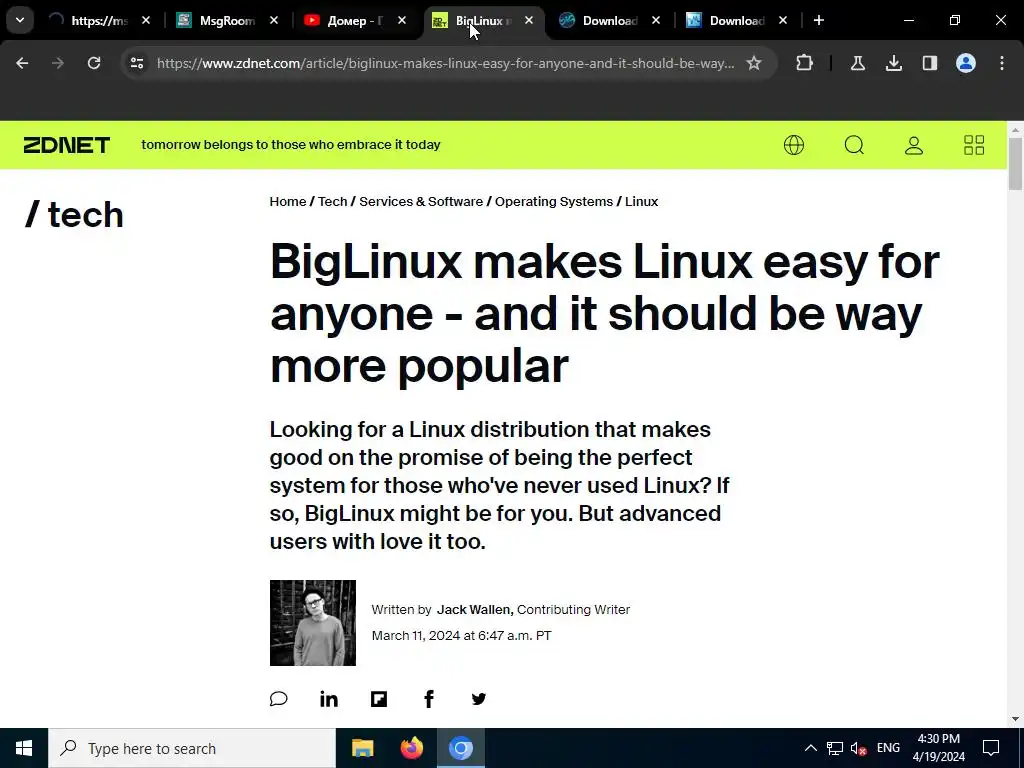Open a new browser tab
Viewport: 1024px width, 768px height.
[818, 20]
